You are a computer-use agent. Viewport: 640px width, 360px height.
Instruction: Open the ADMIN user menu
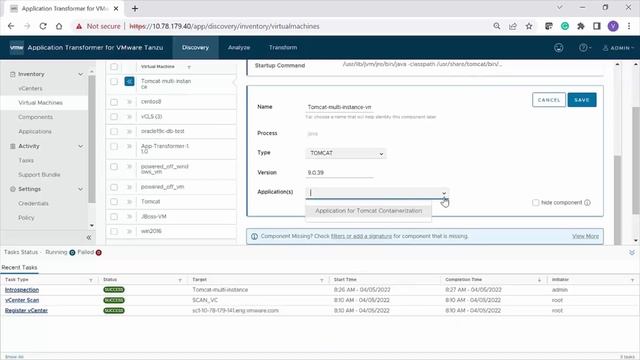618,48
